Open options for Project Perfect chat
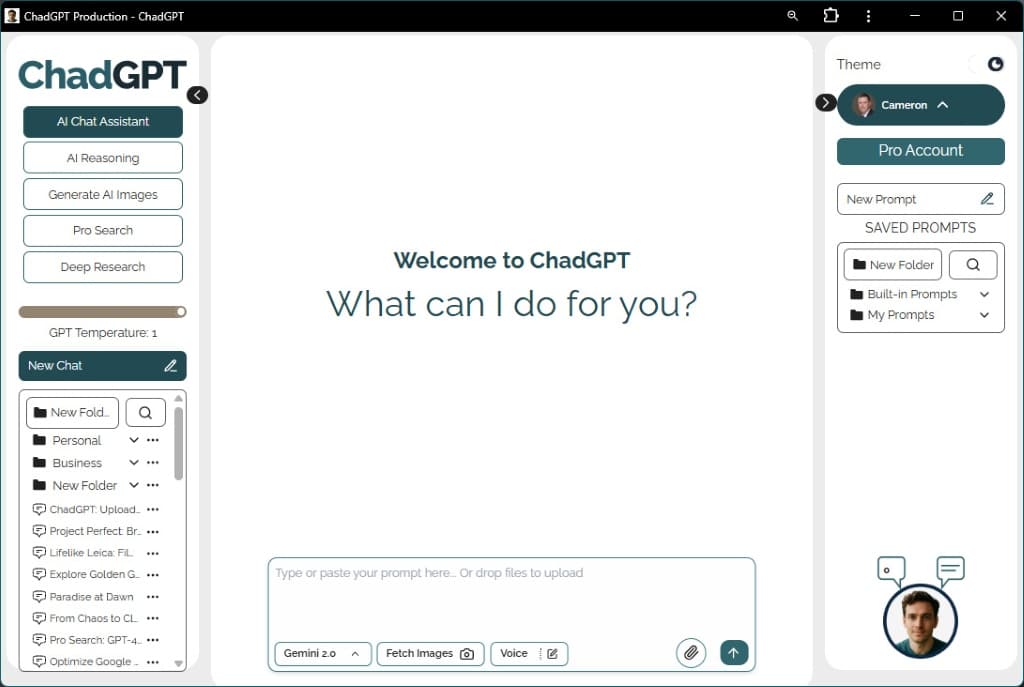The height and width of the screenshot is (687, 1024). [x=153, y=532]
